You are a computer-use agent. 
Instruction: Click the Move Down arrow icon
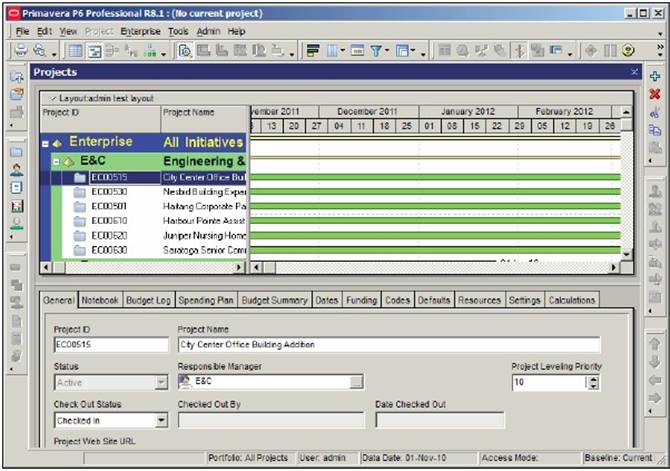coord(655,362)
